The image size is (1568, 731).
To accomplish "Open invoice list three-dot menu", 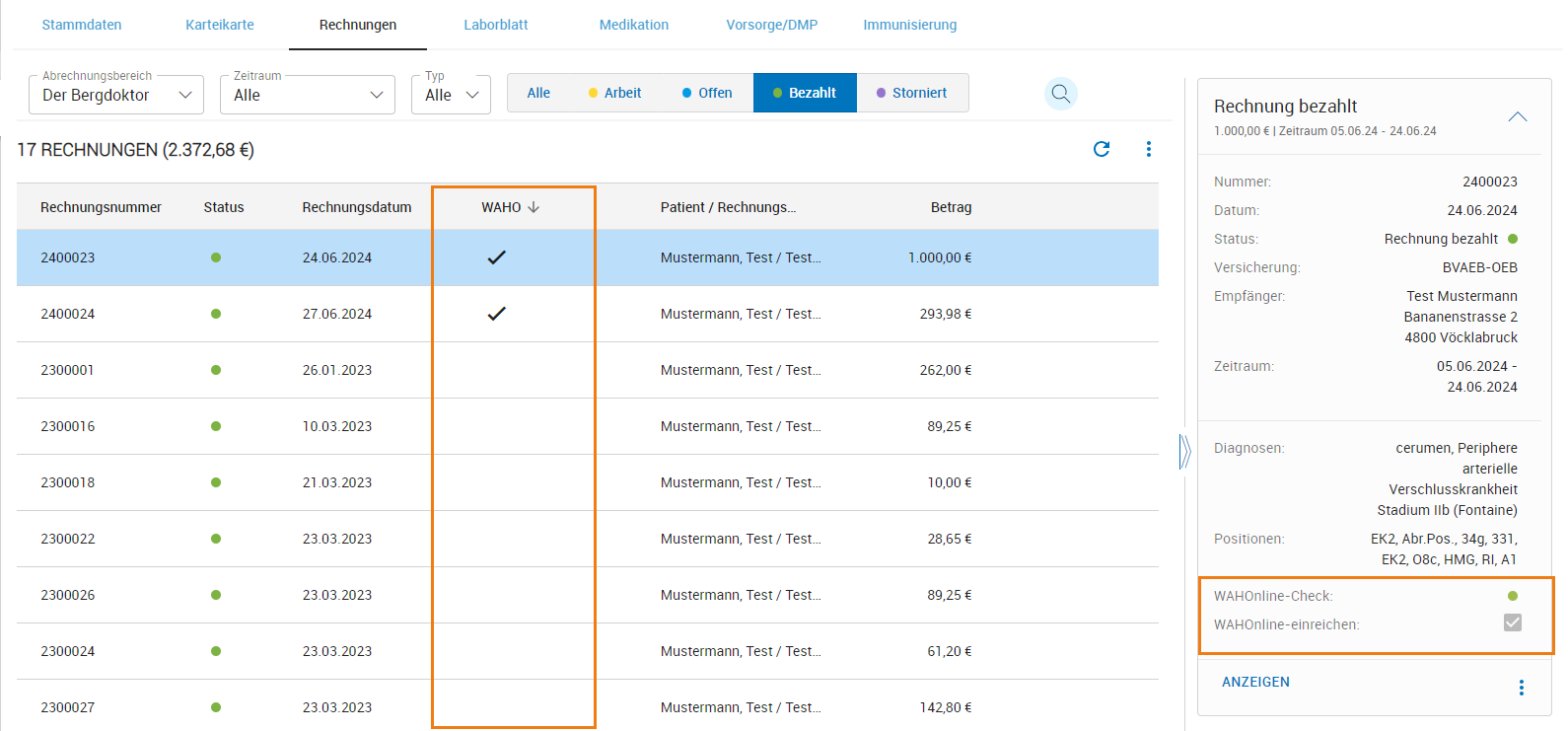I will coord(1148,149).
